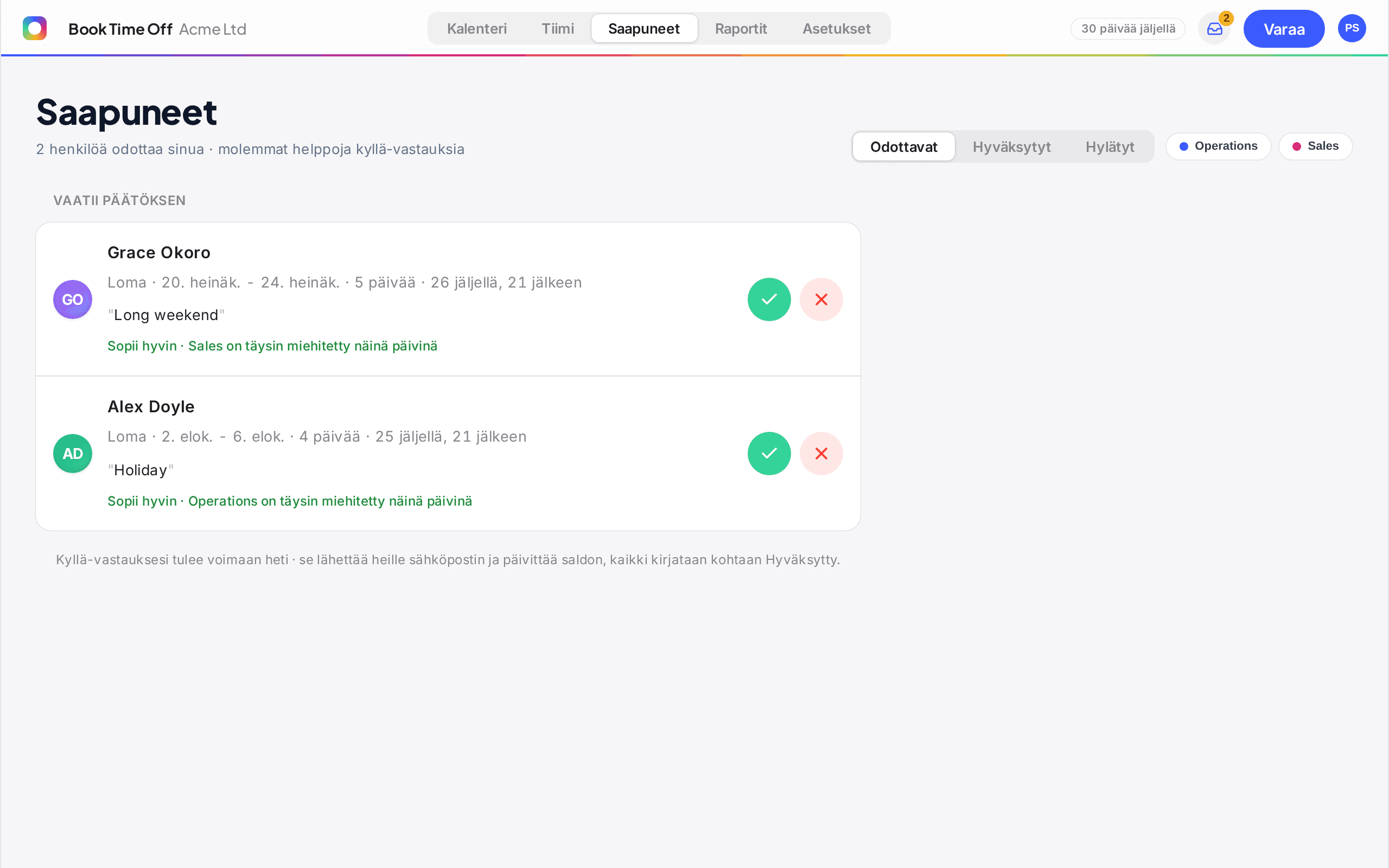Click the 30 päivää jäljellä badge
The image size is (1389, 868).
point(1128,29)
